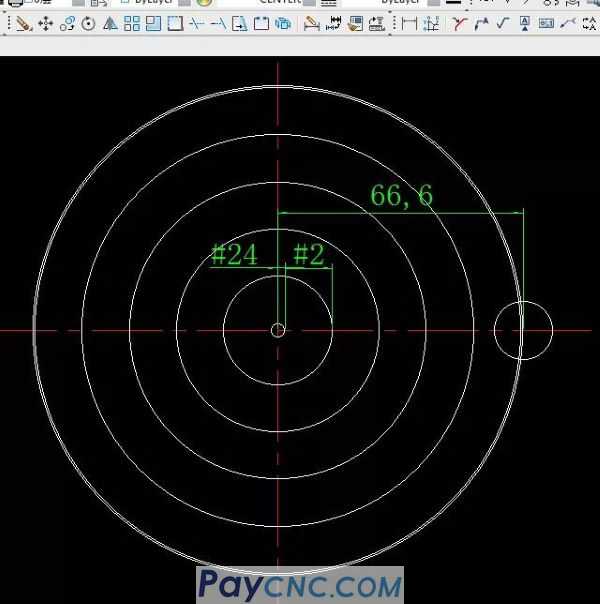Click the pencil dimension edit icon

click(311, 23)
